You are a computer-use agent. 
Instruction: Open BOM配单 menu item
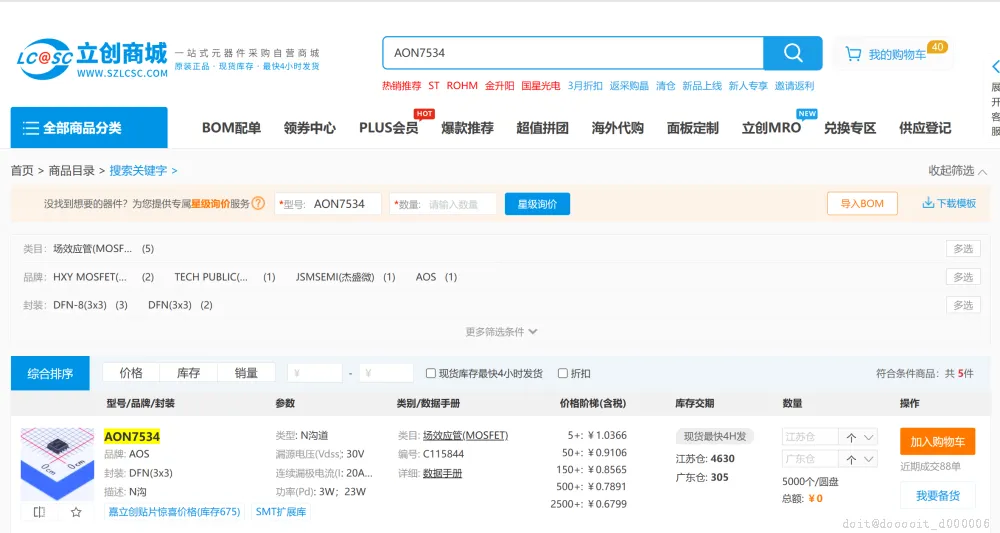click(x=232, y=128)
